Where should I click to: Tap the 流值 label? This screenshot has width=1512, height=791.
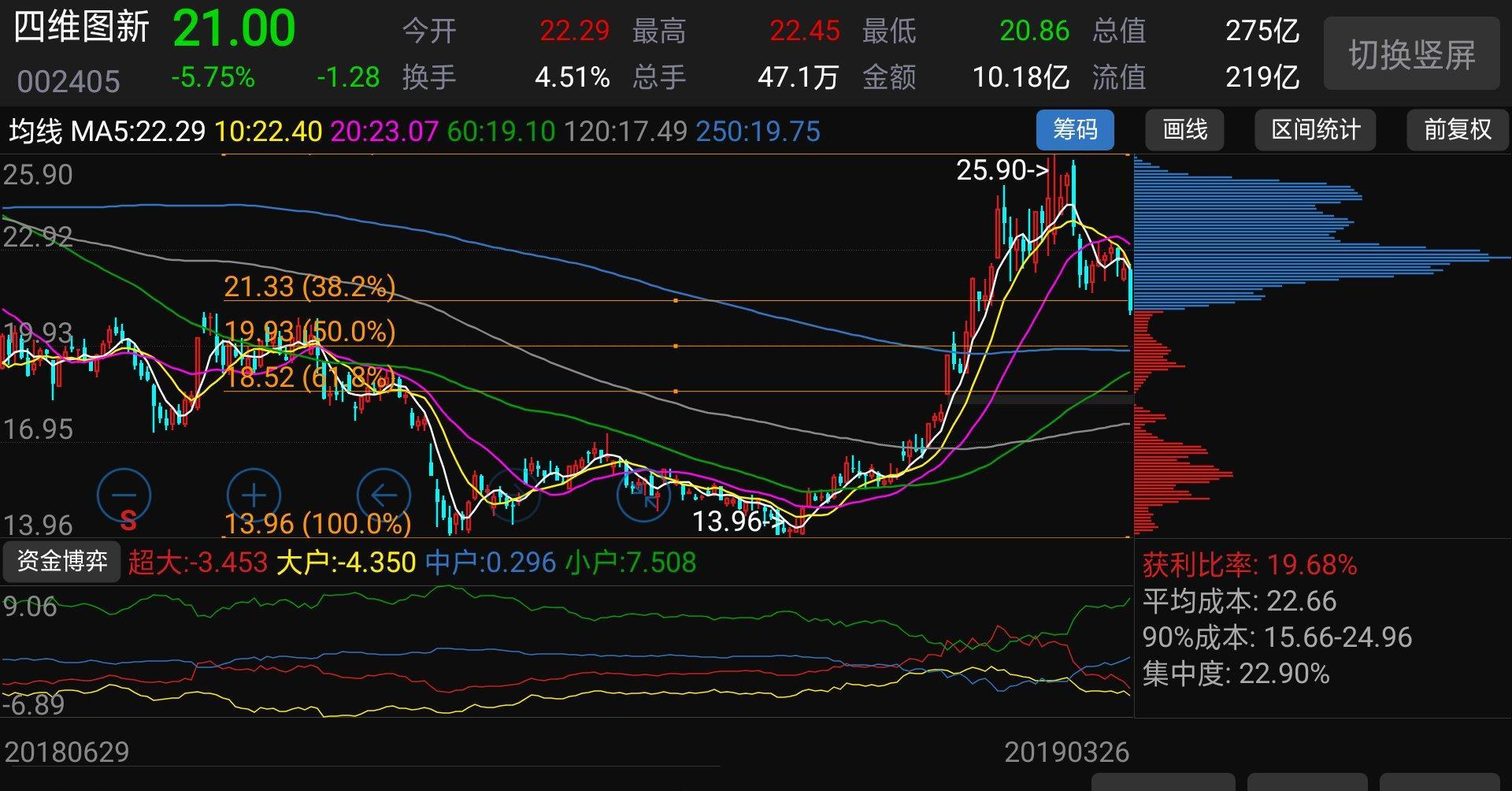pyautogui.click(x=1119, y=77)
